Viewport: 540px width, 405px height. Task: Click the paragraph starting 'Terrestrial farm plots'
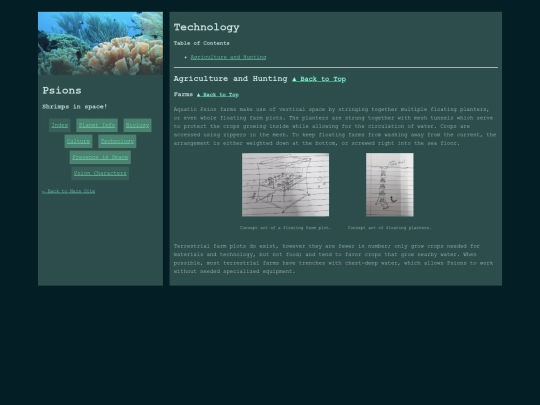(333, 259)
